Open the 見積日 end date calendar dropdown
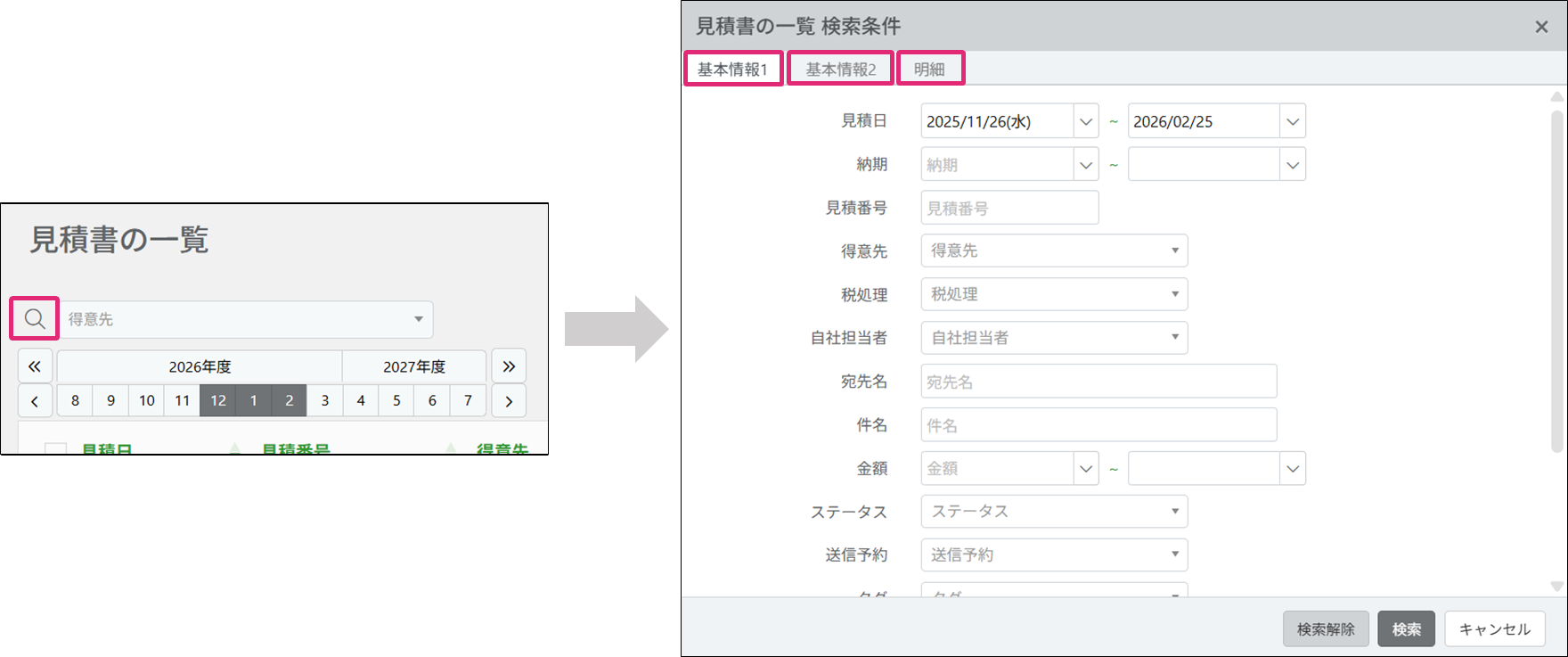 1293,121
